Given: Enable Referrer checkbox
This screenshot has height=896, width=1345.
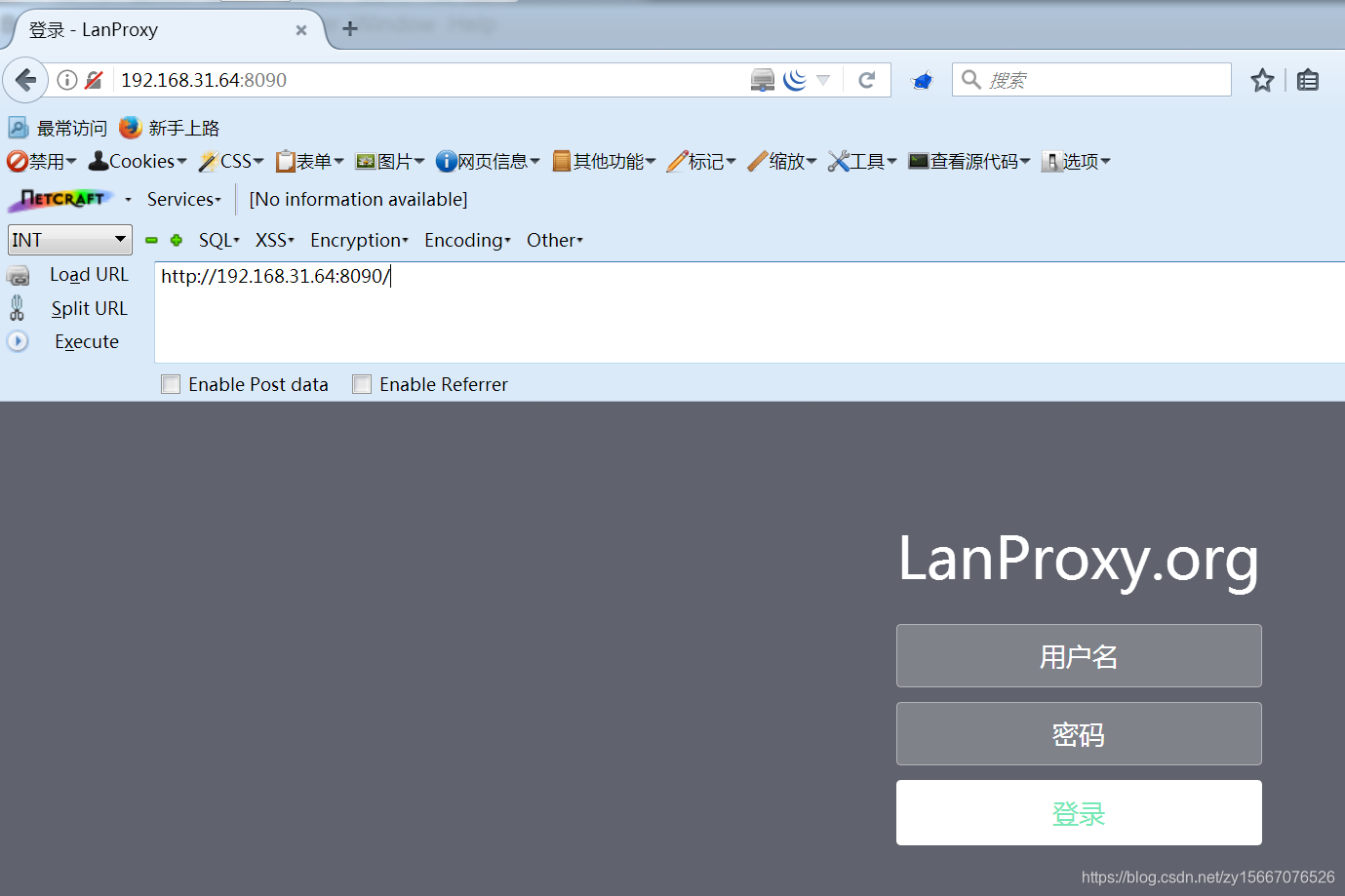Looking at the screenshot, I should pos(362,384).
